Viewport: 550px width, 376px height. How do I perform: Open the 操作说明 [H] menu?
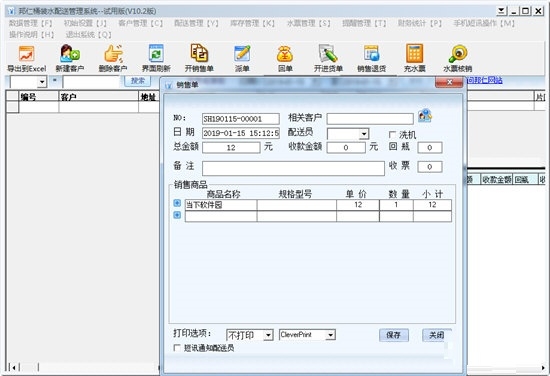pos(32,35)
